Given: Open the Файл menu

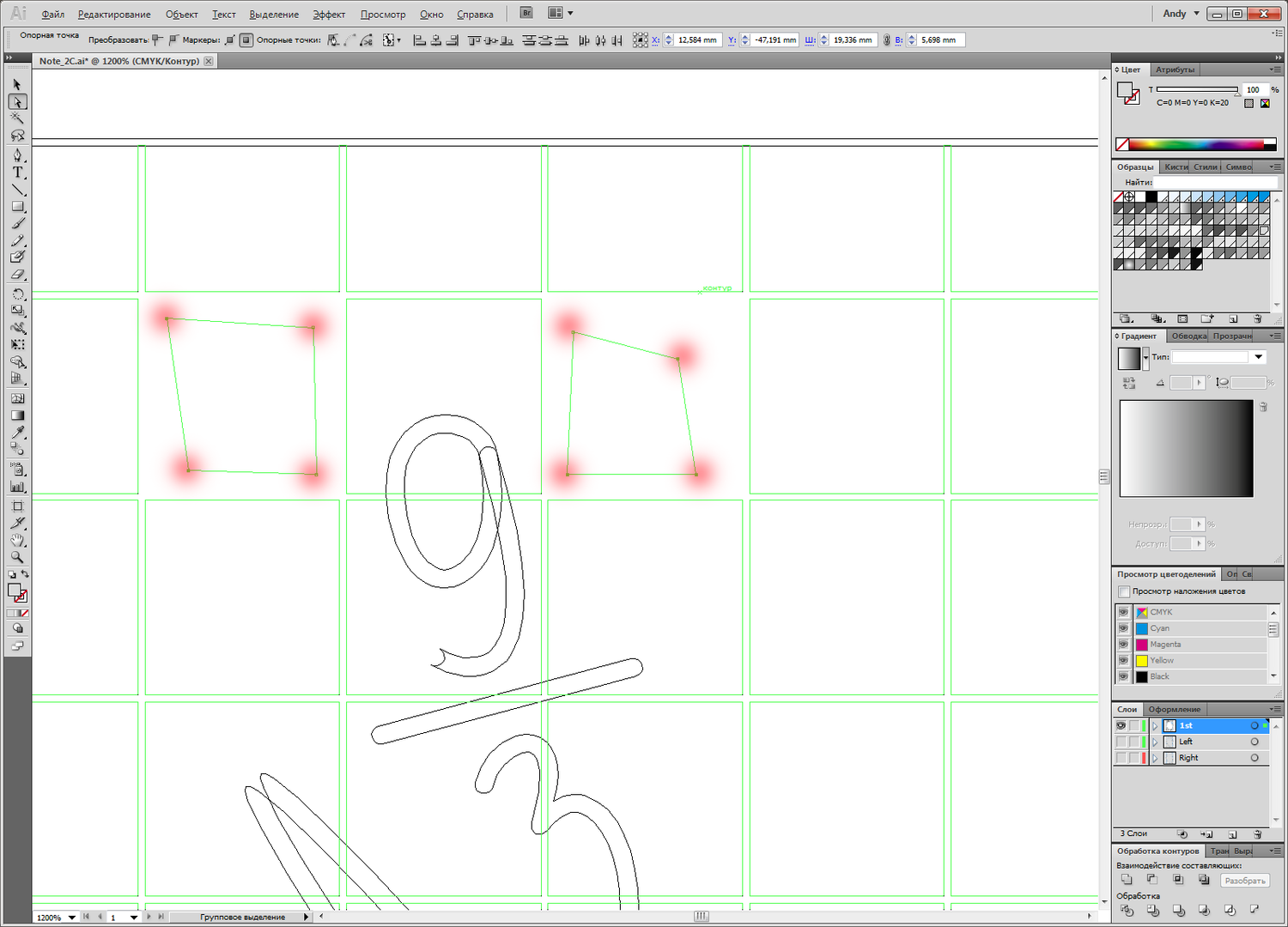Looking at the screenshot, I should (x=53, y=15).
